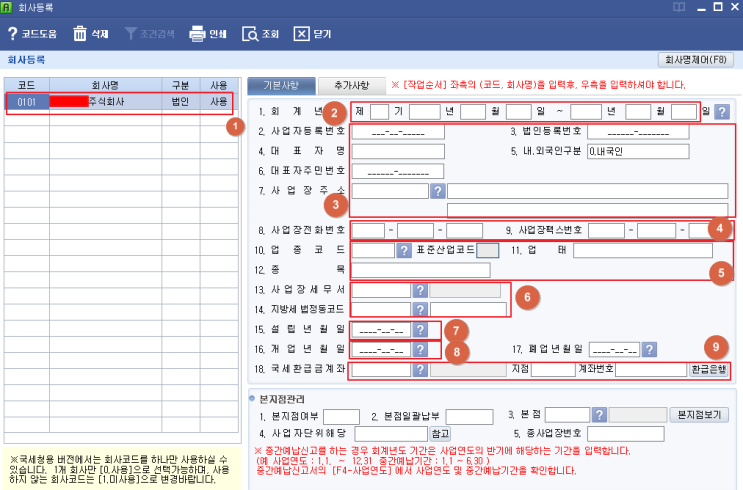Click the 표준산업코드 field
743x490 pixels.
487,250
